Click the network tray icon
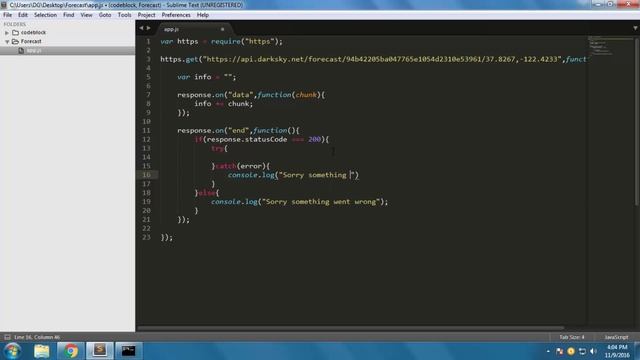 click(x=582, y=351)
